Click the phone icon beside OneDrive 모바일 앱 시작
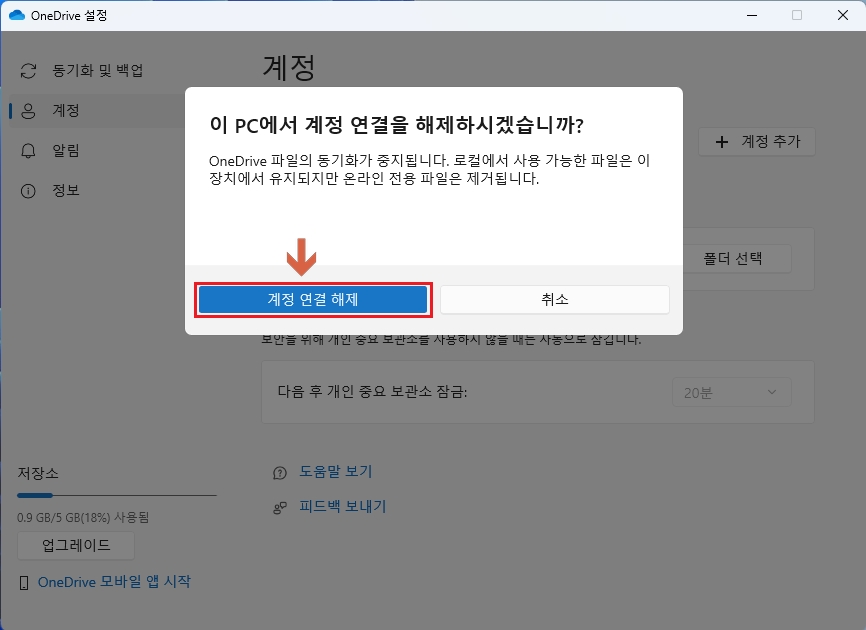The image size is (866, 630). [x=25, y=581]
